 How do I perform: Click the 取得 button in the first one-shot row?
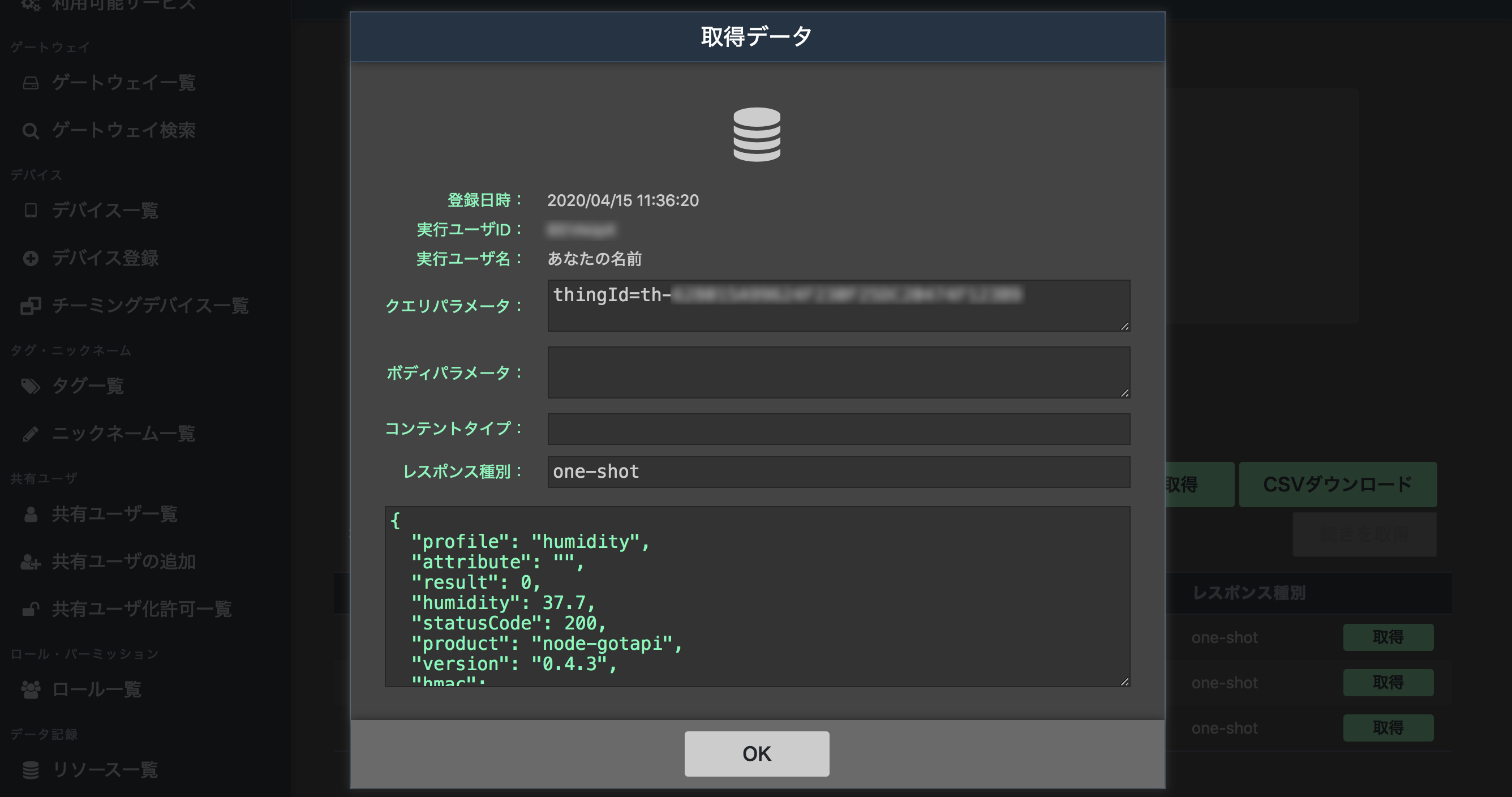click(1388, 637)
